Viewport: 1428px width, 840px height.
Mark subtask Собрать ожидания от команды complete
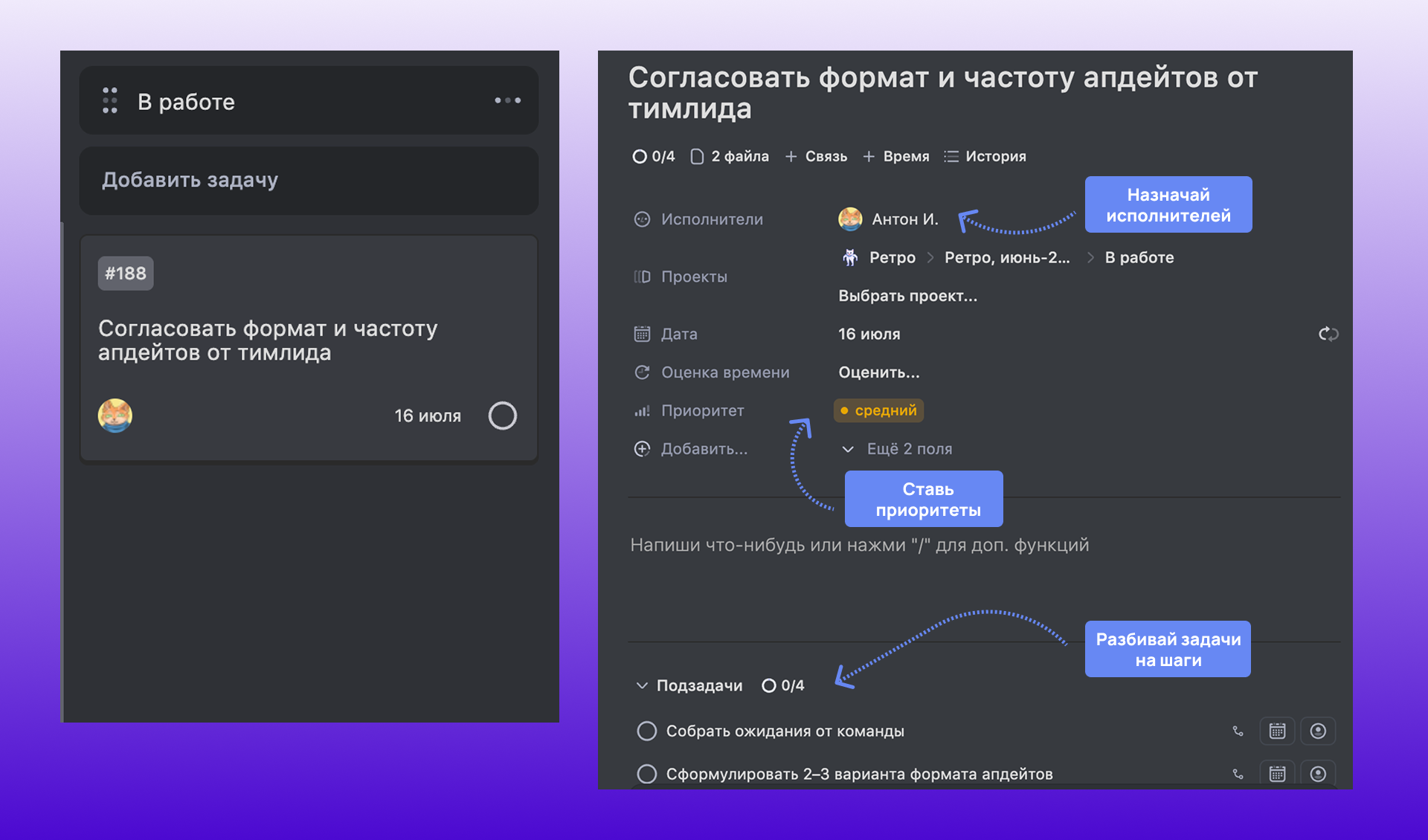tap(646, 731)
